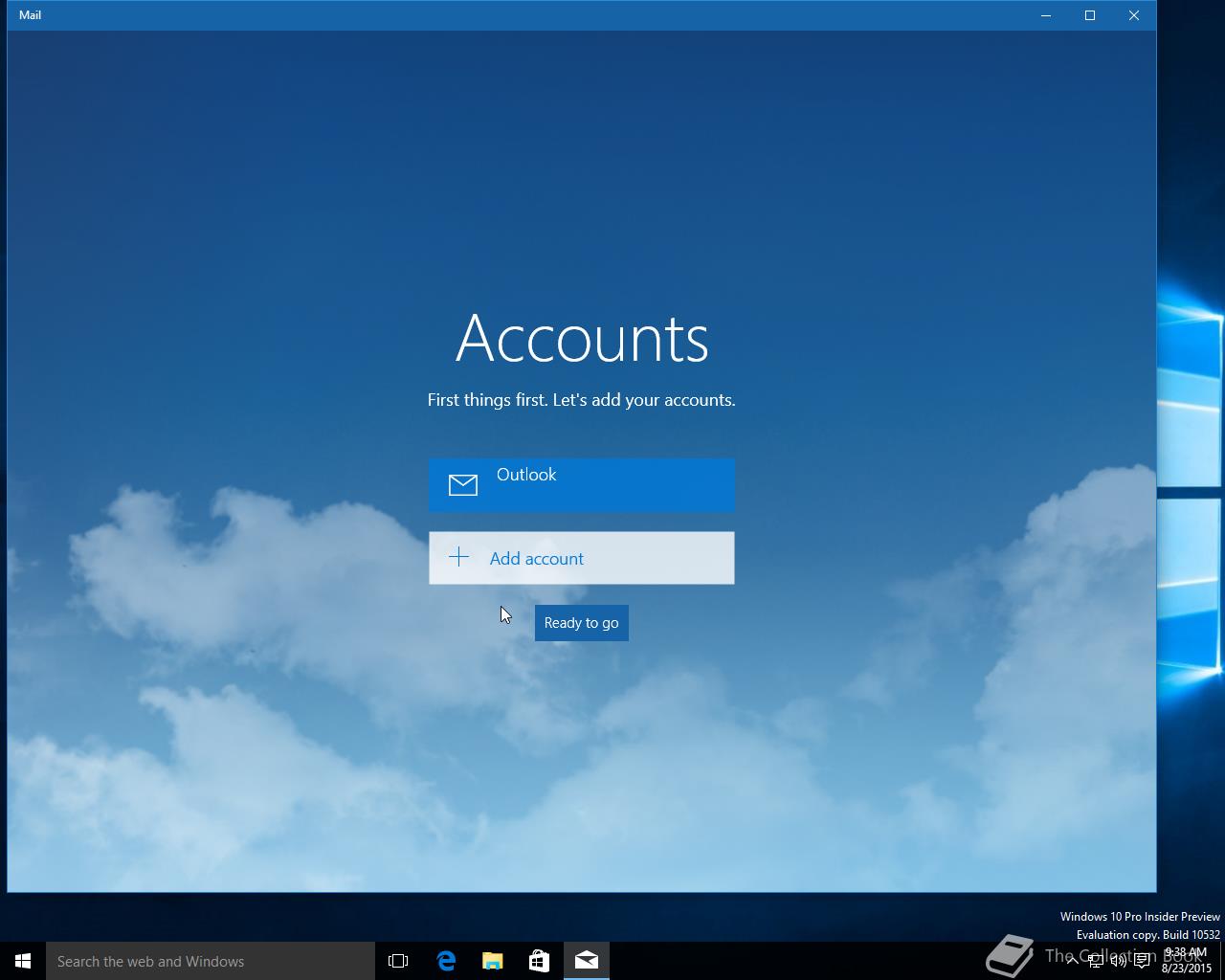Open Task View from the taskbar

(398, 961)
